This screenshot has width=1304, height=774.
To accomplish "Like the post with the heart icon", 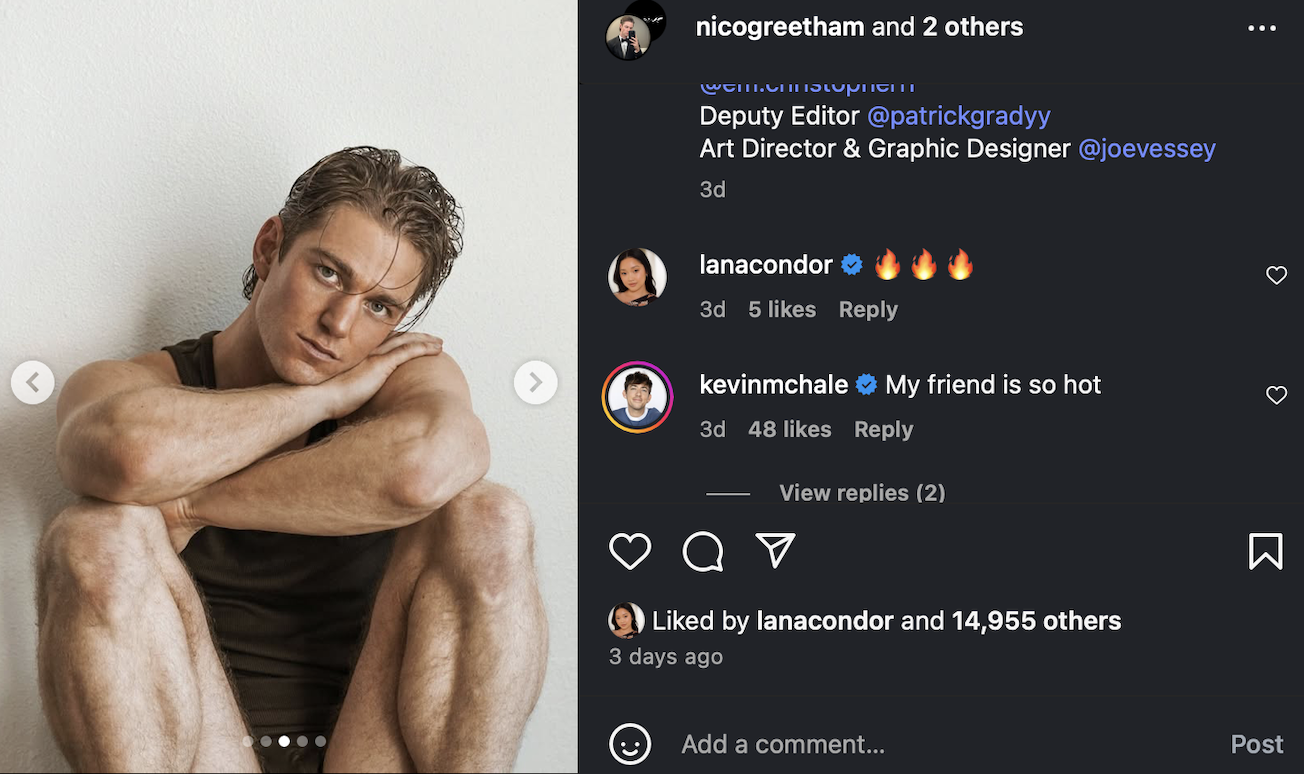I will 630,551.
